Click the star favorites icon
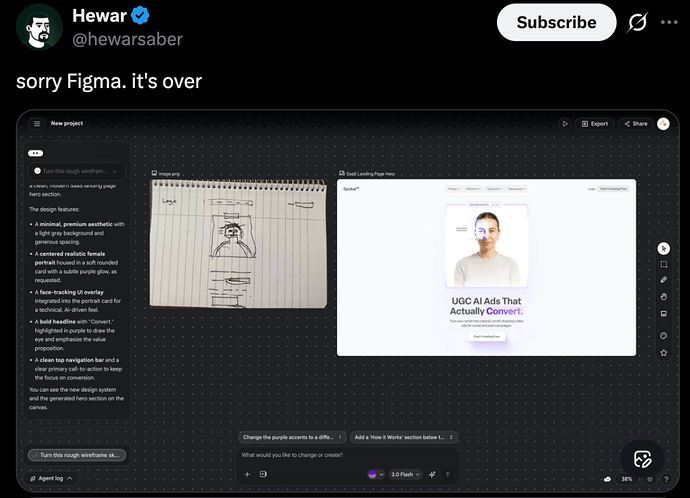The height and width of the screenshot is (498, 690). tap(664, 353)
